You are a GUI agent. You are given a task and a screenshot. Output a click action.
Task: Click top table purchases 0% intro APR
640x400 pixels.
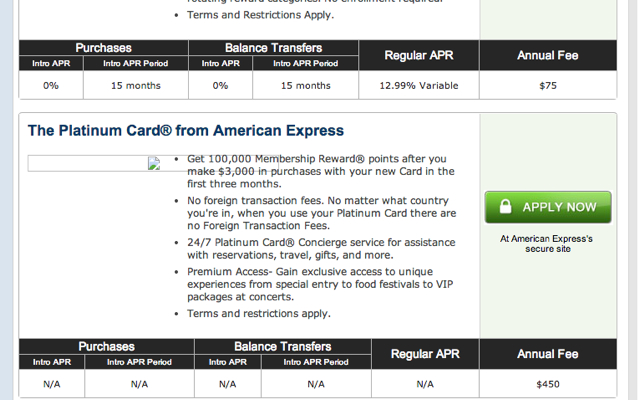(51, 86)
